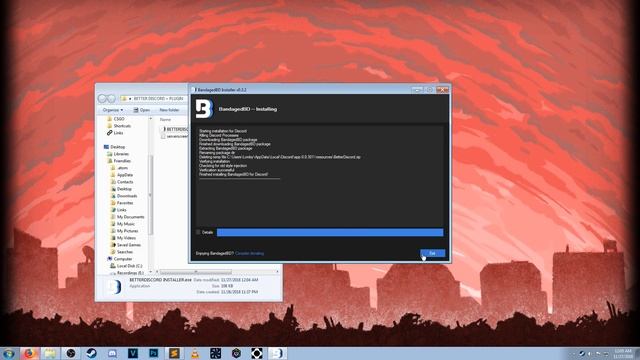Viewport: 640px width, 360px height.
Task: Click the navigation pane vertical scrollbar
Action: click(x=151, y=195)
